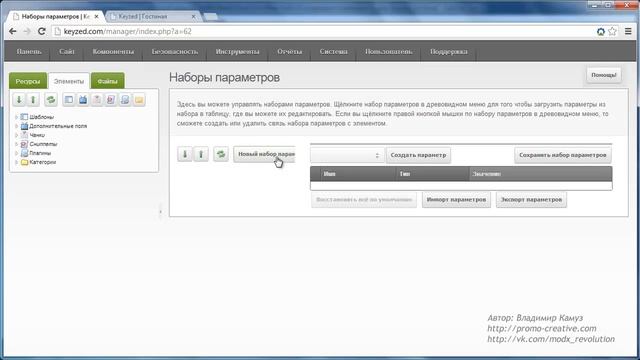Create new template icon in tree toolbar
The height and width of the screenshot is (360, 640).
click(69, 100)
